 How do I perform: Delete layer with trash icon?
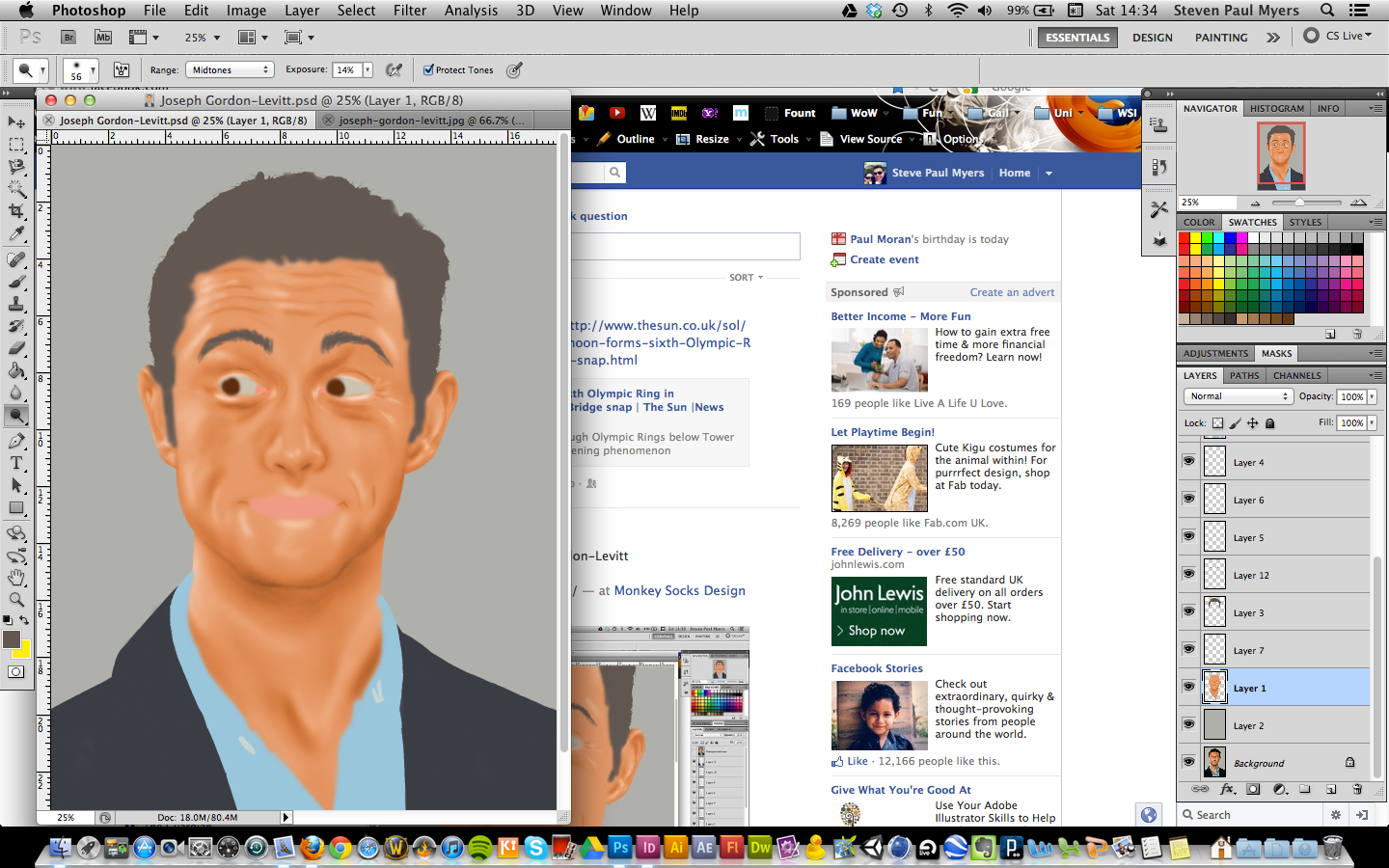1357,789
